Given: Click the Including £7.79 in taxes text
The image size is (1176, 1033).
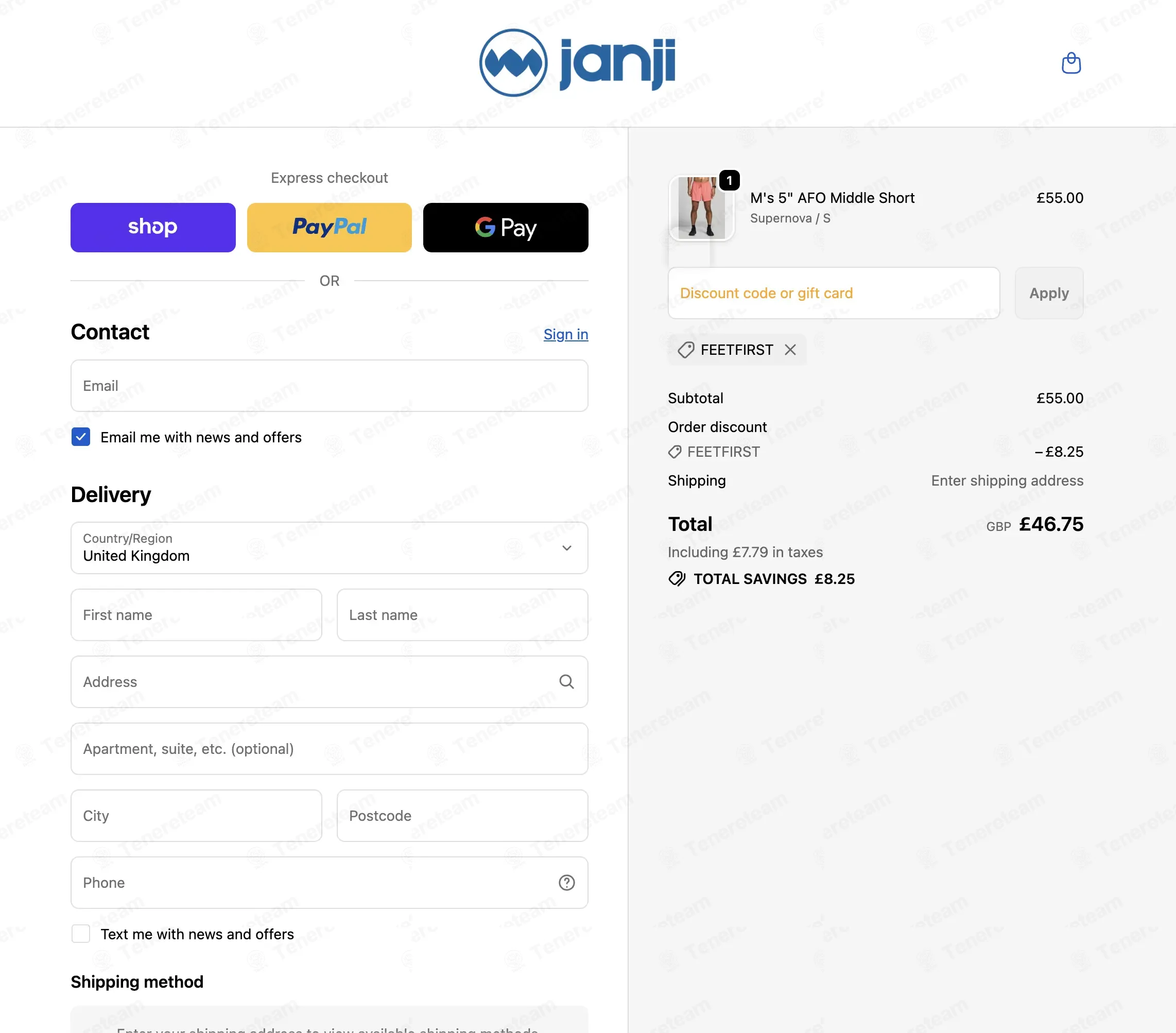Looking at the screenshot, I should coord(745,553).
